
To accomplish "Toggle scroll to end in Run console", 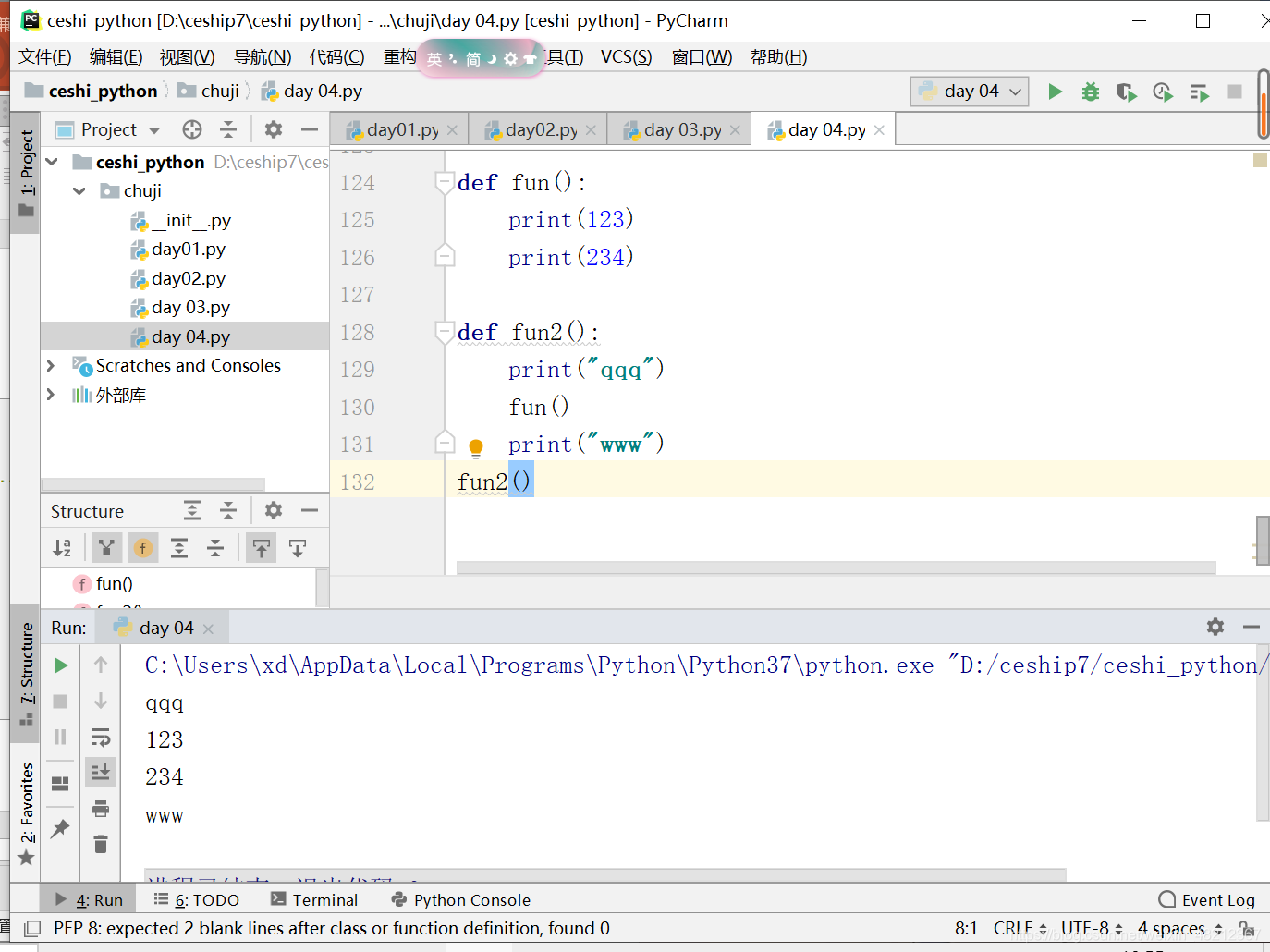I will 101,771.
